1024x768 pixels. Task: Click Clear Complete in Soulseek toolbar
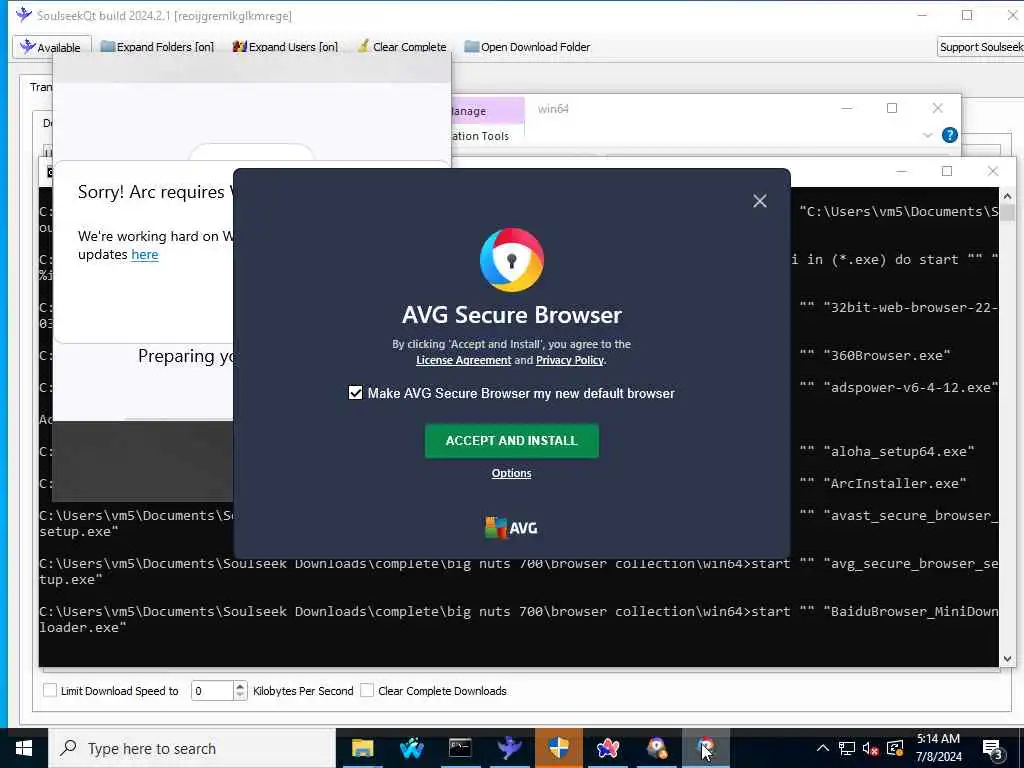point(402,47)
